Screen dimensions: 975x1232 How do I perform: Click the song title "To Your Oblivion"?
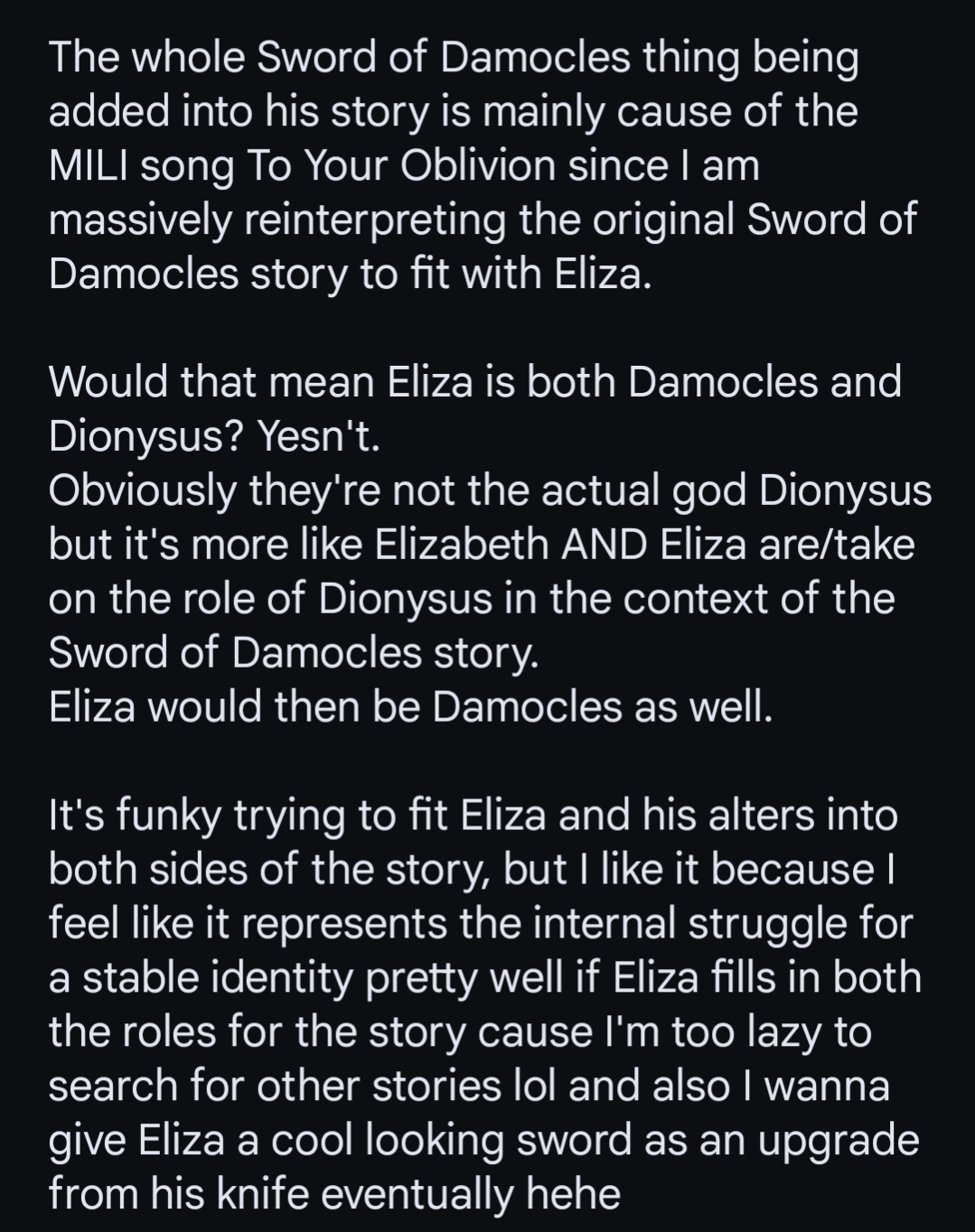coord(399,166)
